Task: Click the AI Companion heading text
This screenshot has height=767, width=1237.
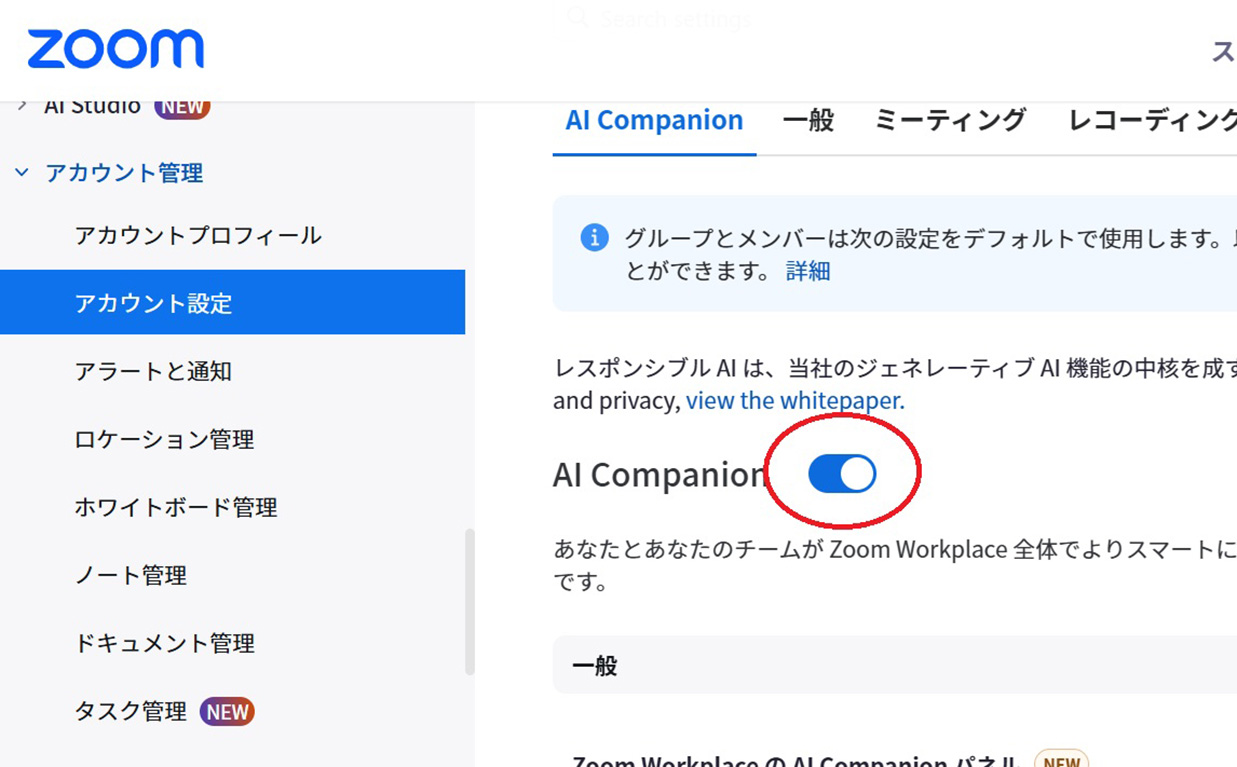Action: 660,475
